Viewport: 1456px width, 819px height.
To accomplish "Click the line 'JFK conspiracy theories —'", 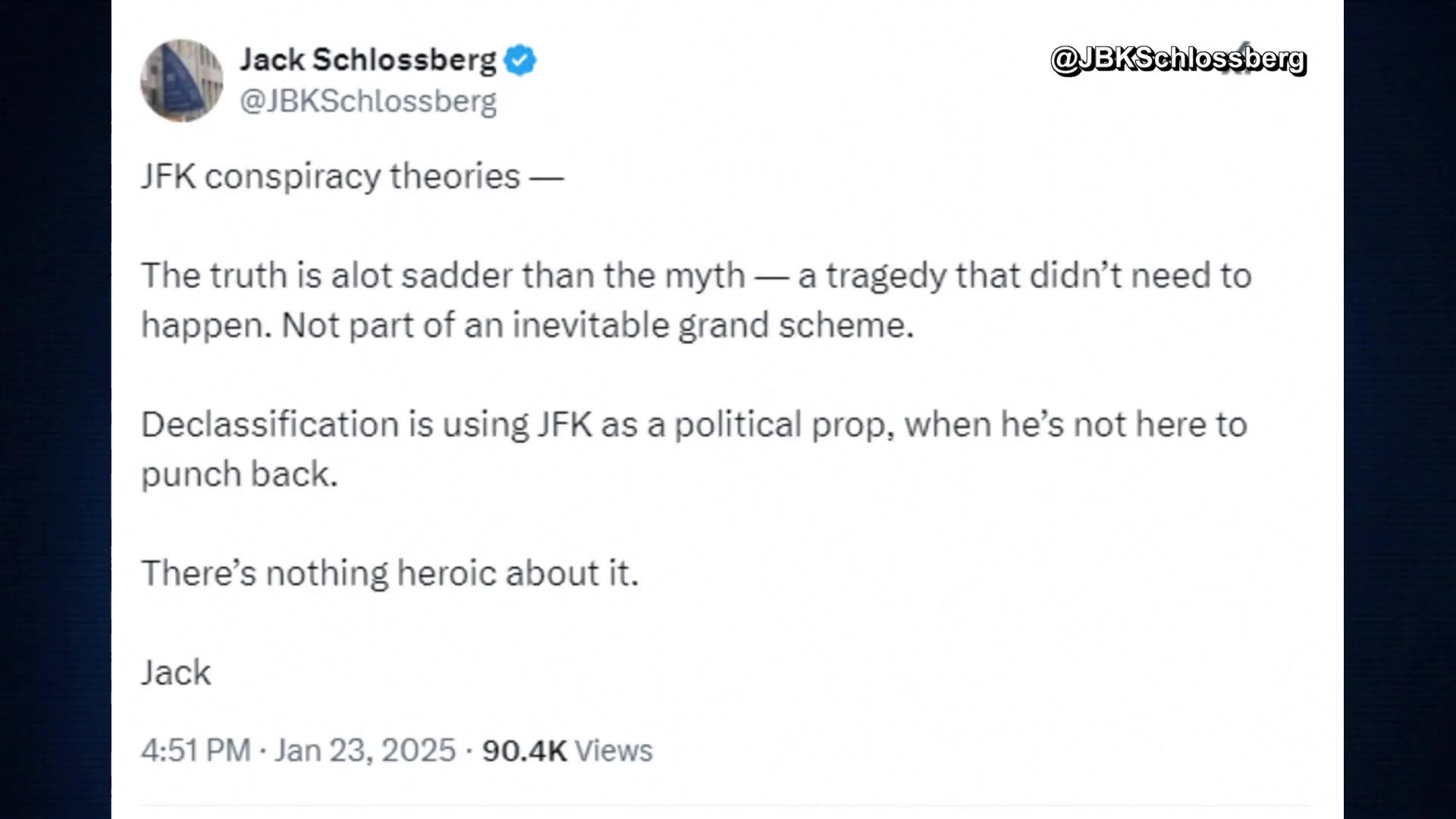I will pos(353,177).
